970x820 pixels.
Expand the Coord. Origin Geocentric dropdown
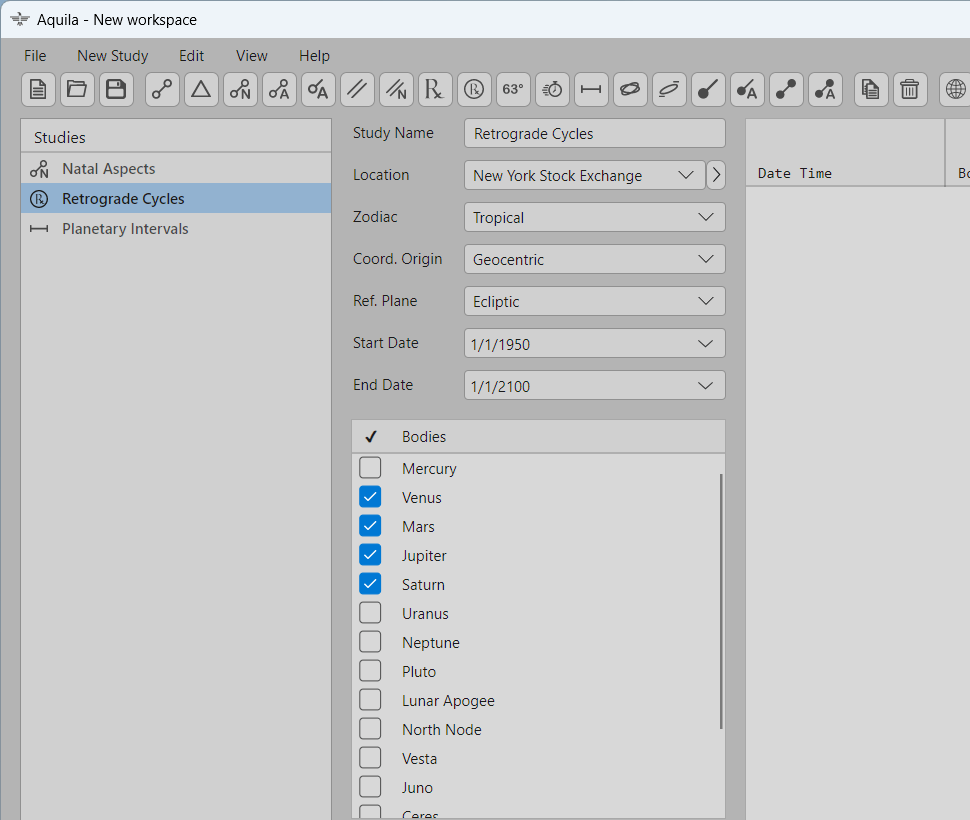coord(594,259)
